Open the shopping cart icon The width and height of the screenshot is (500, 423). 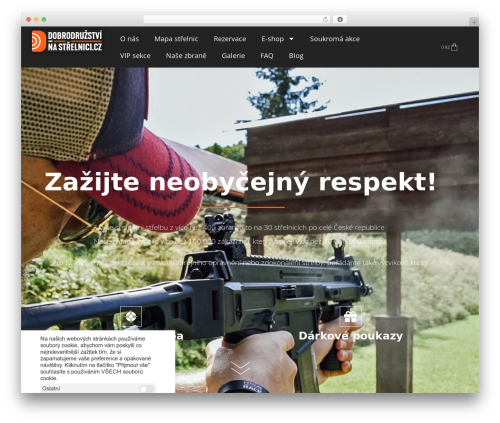point(454,47)
